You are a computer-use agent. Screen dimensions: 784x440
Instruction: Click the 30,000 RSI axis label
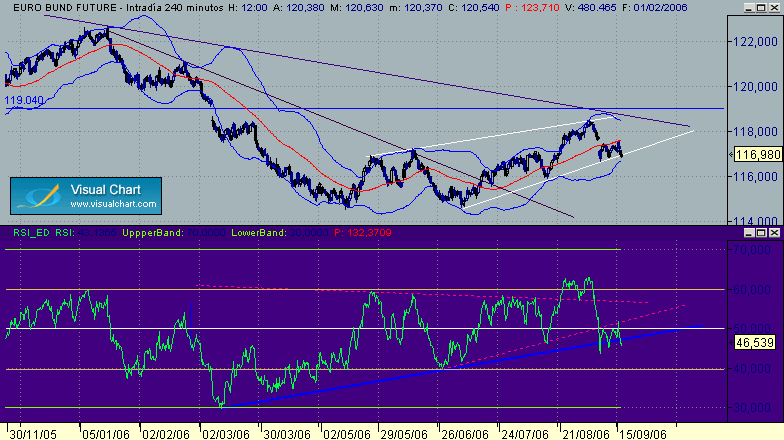[x=752, y=408]
